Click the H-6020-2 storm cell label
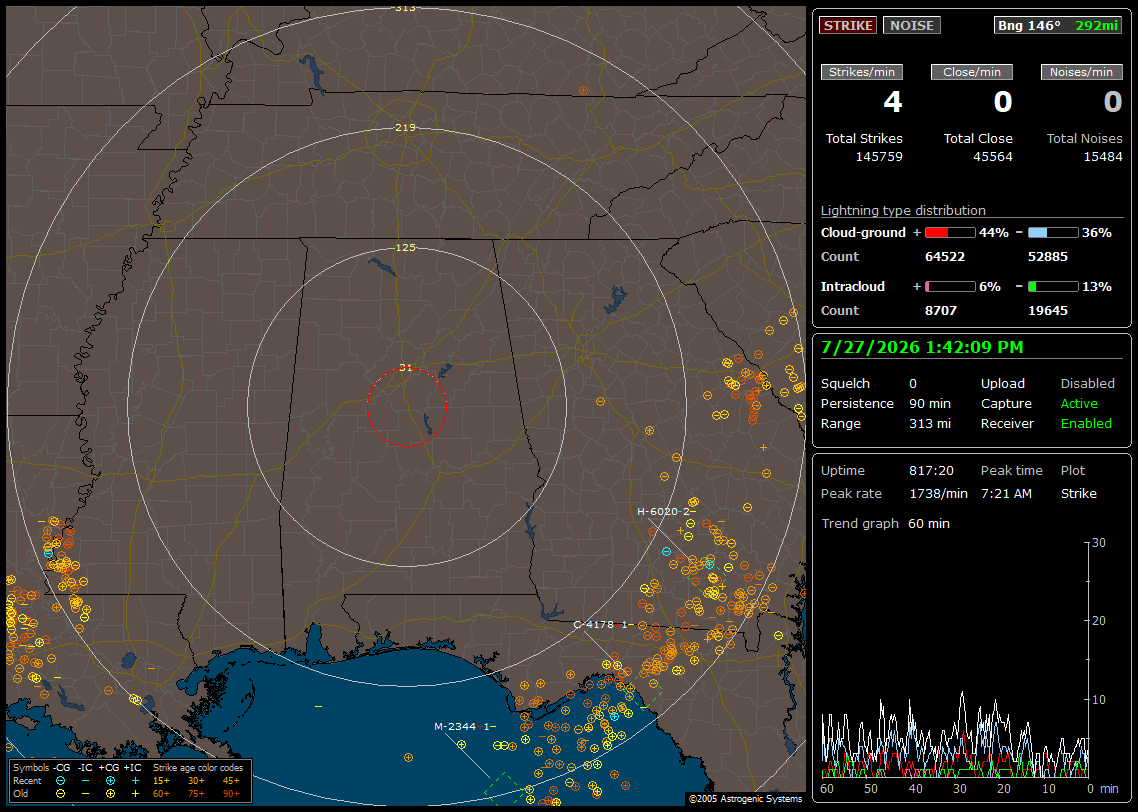 (663, 512)
